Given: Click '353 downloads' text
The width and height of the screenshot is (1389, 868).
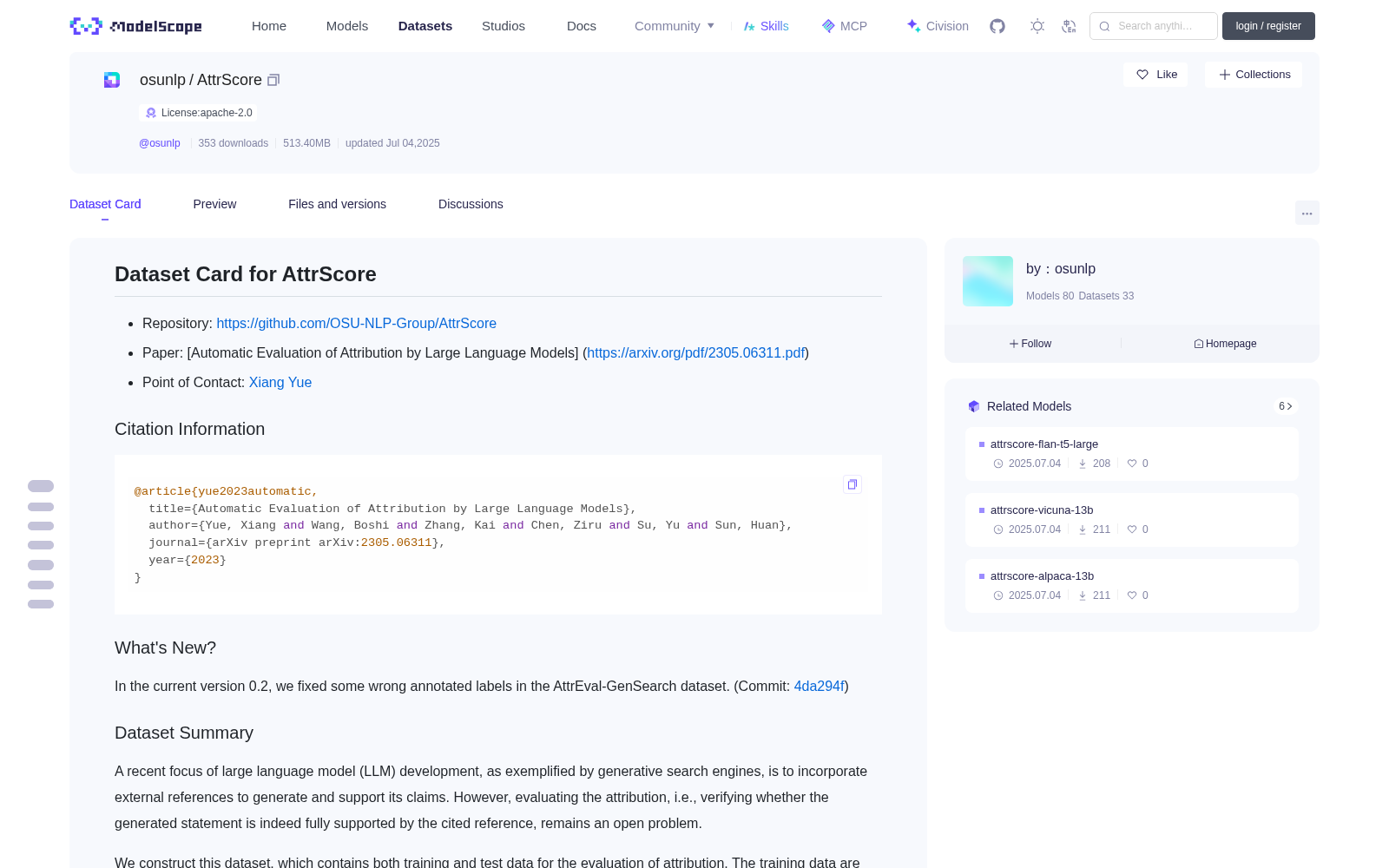Looking at the screenshot, I should pyautogui.click(x=233, y=143).
